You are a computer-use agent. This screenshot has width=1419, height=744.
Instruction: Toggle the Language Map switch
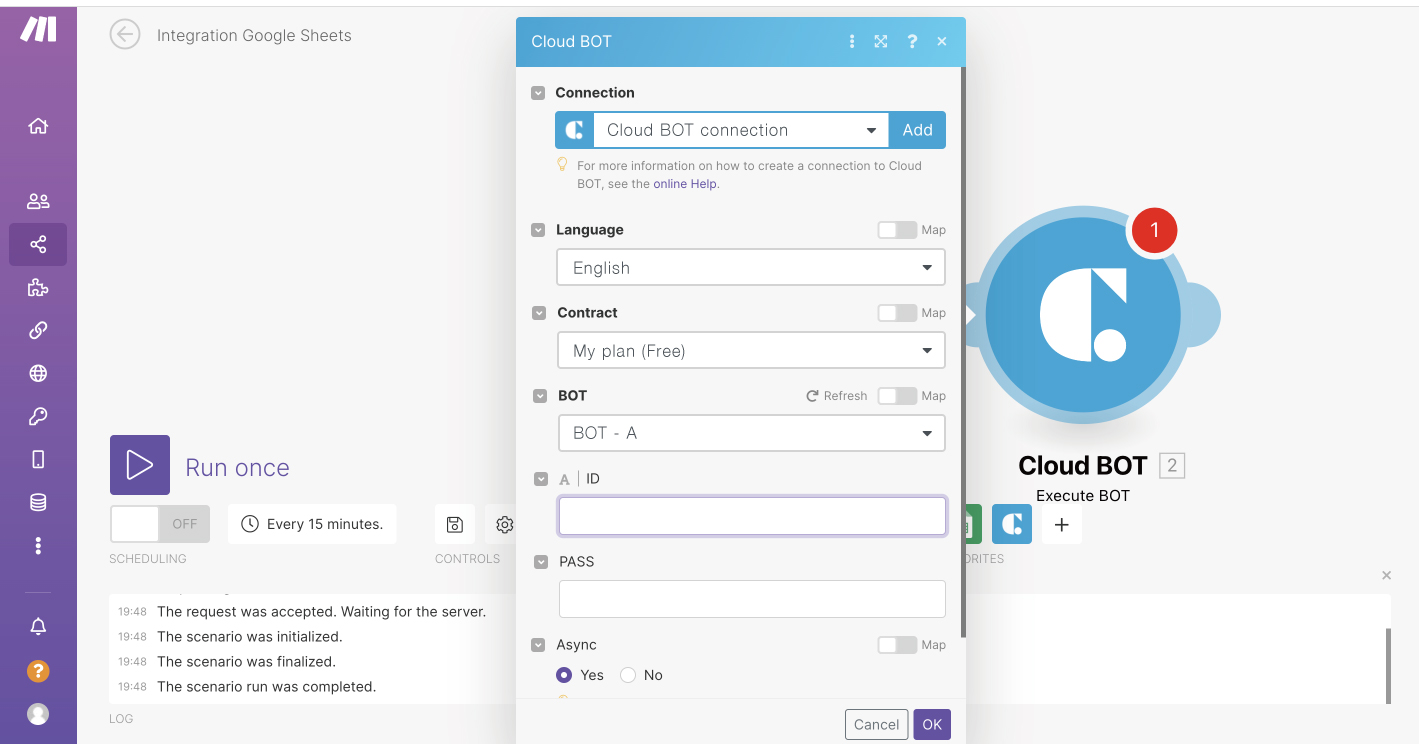pyautogui.click(x=897, y=230)
